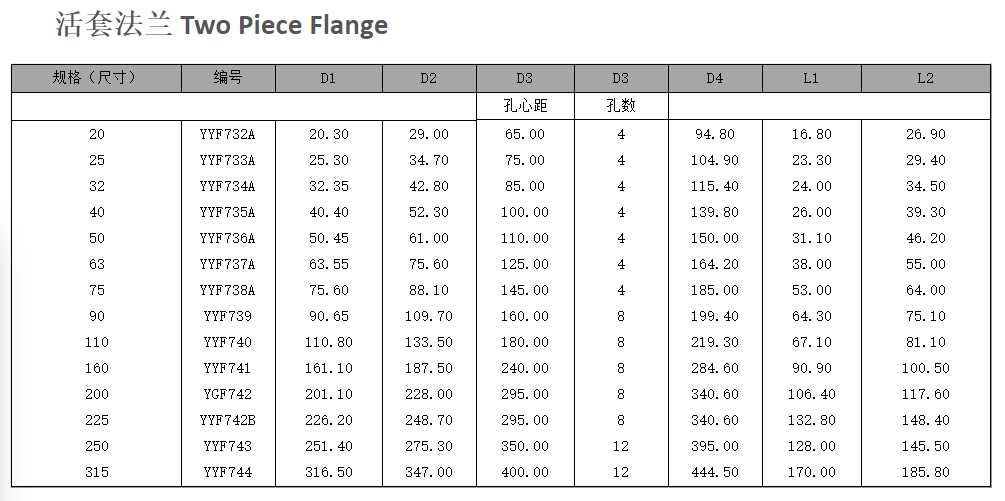The image size is (1005, 501).
Task: Click the 孔数 subheader cell
Action: [620, 106]
